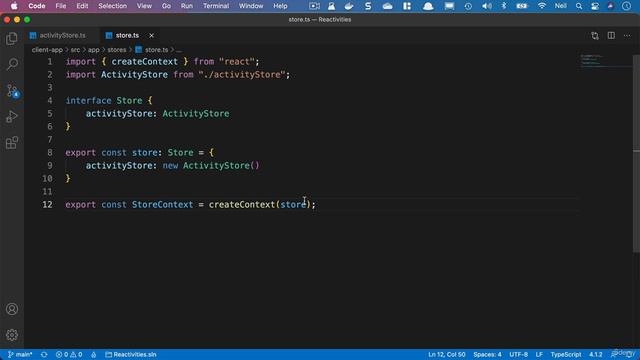640x360 pixels.
Task: Click the Ln 12, Col 50 cursor position indicator
Action: coord(447,354)
